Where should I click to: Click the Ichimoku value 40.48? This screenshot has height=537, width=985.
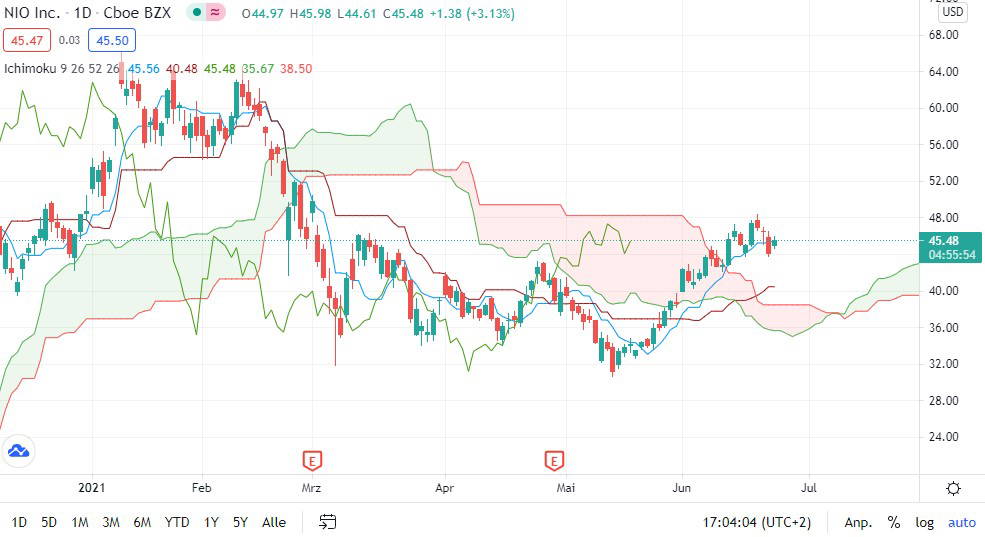point(182,68)
